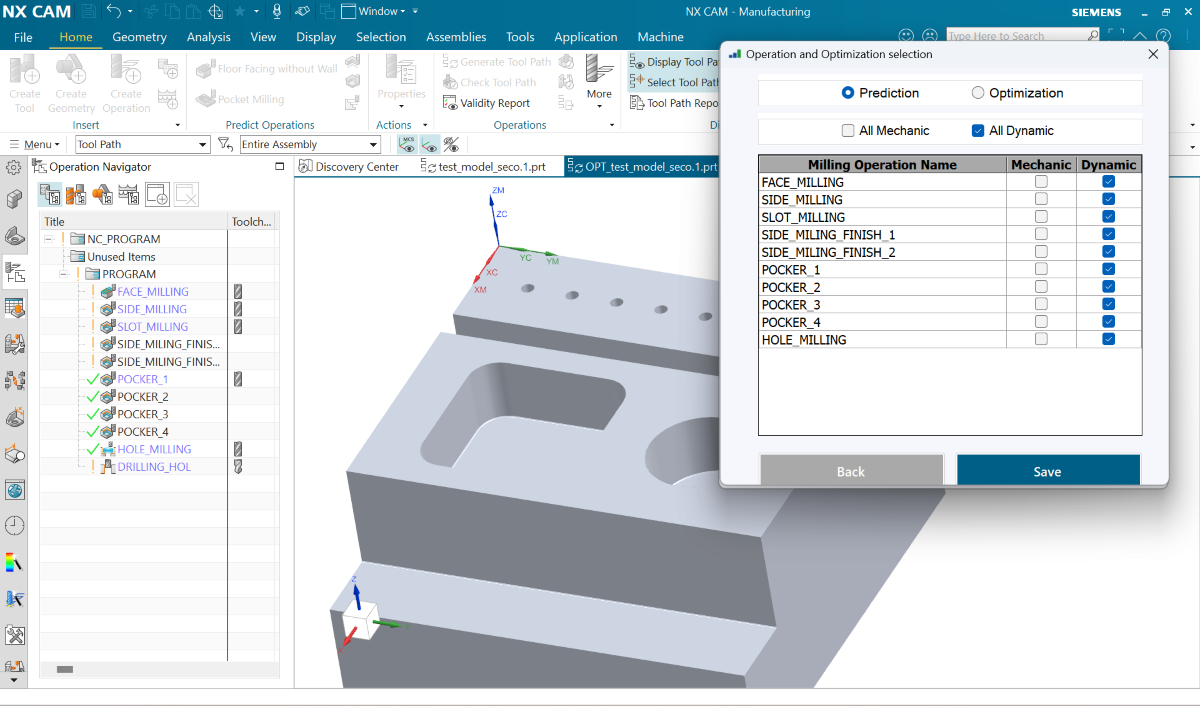Viewport: 1200px width, 706px height.
Task: Open the History clock icon in resource bar
Action: 14,526
